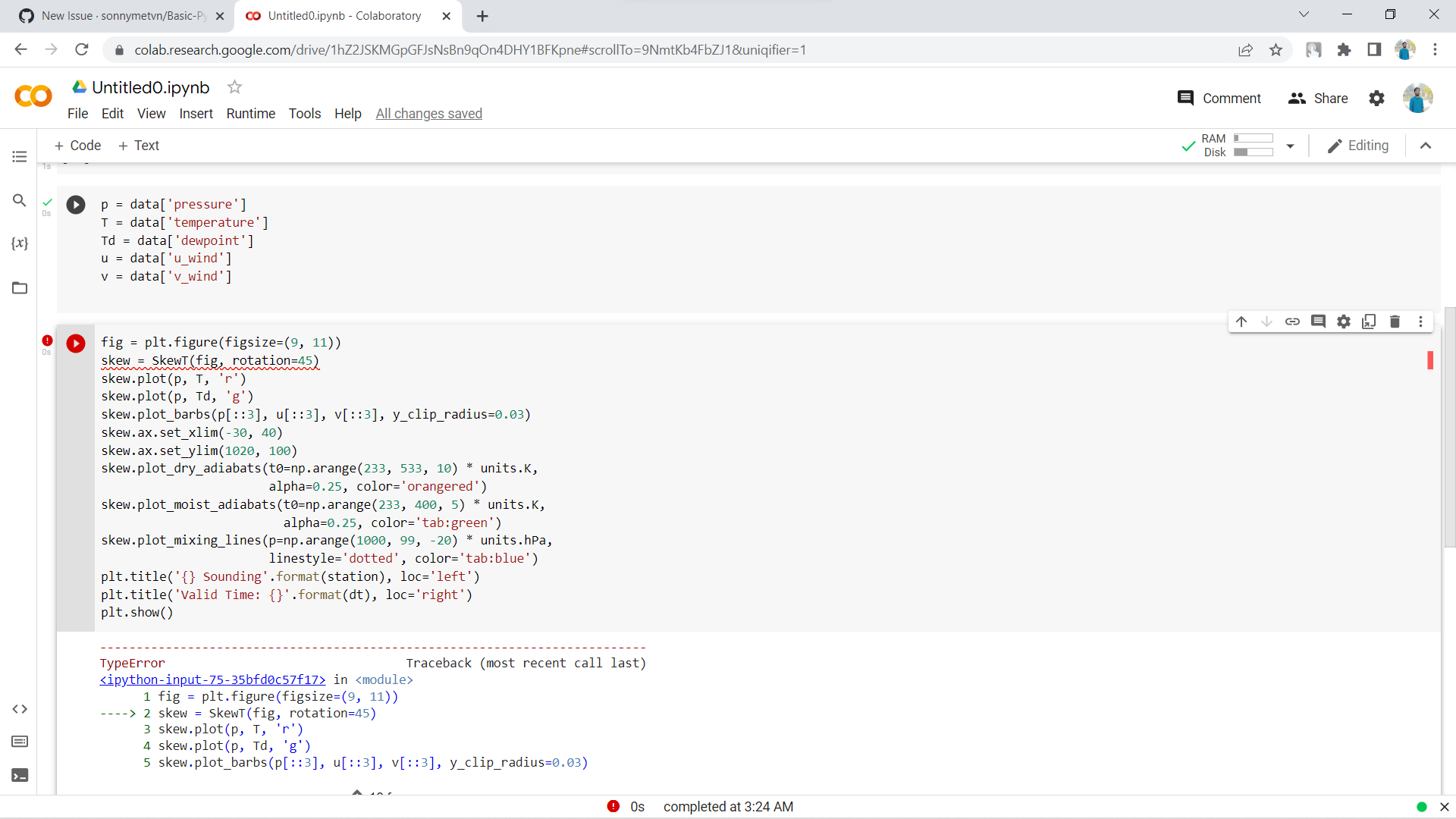
Task: Delete the selected cell with trash icon
Action: [1395, 322]
